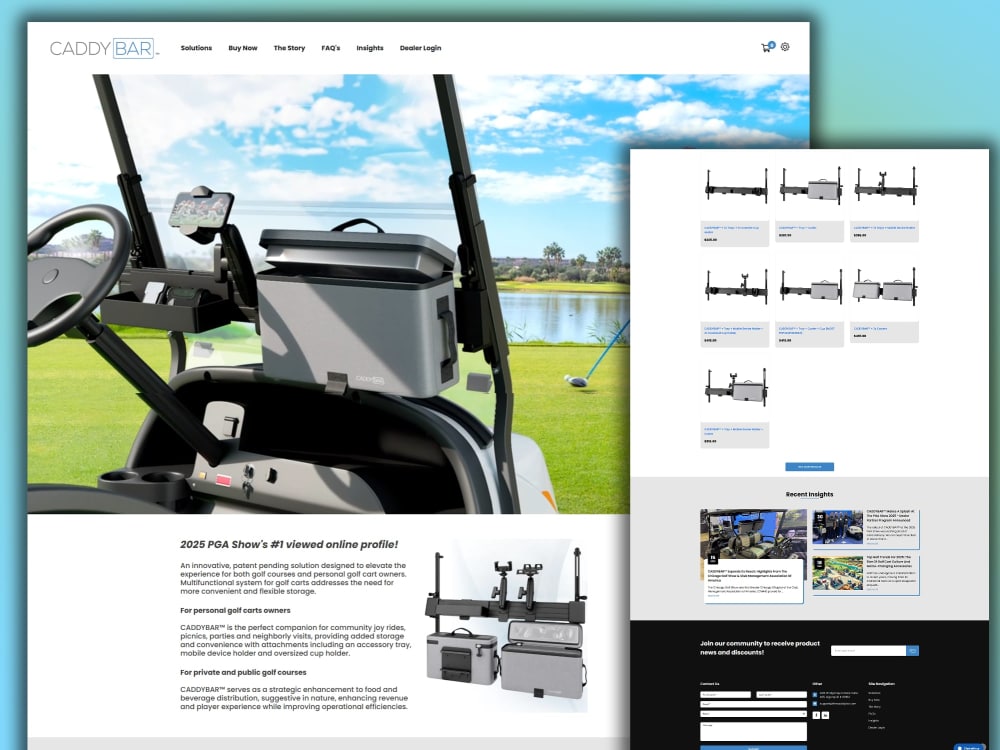Viewport: 1000px width, 750px height.
Task: Submit the contact form with blue button
Action: [x=753, y=747]
